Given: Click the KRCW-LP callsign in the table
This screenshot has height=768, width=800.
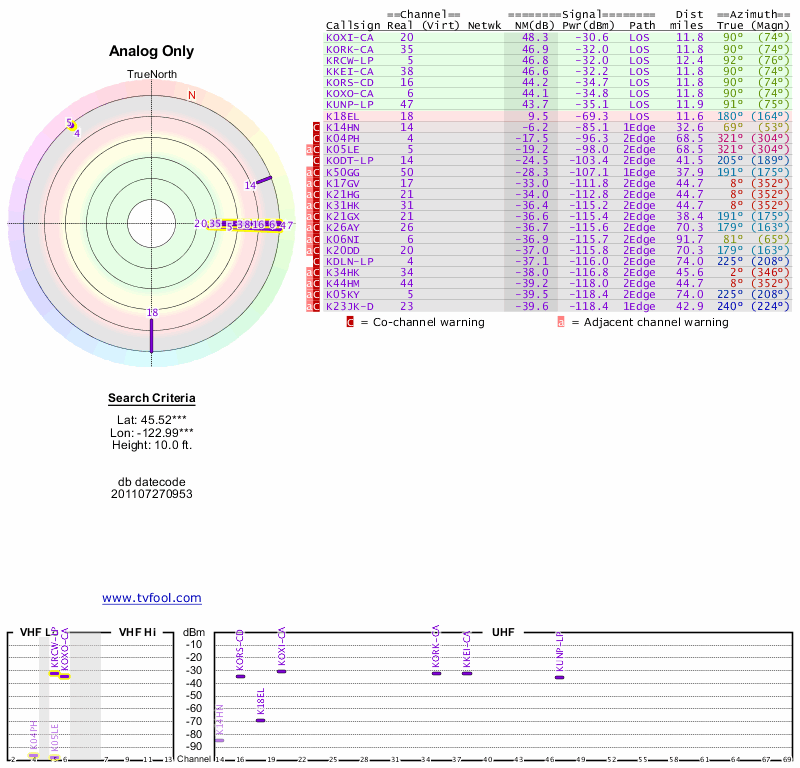Looking at the screenshot, I should coord(350,60).
